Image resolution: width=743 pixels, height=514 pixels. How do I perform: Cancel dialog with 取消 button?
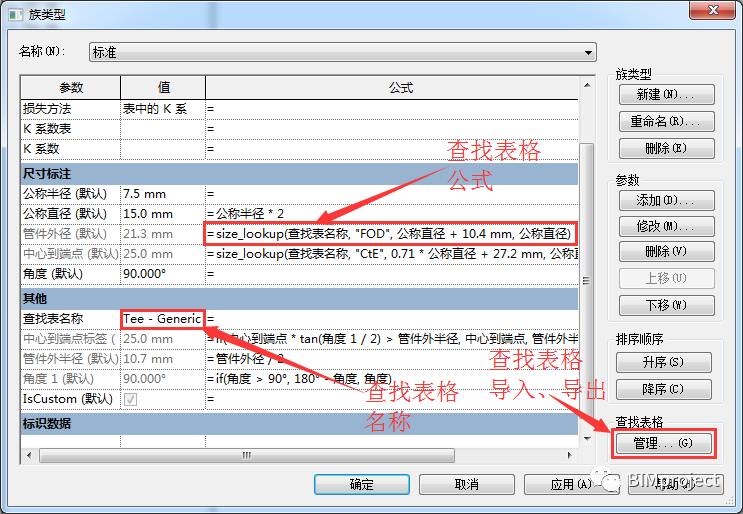click(467, 484)
